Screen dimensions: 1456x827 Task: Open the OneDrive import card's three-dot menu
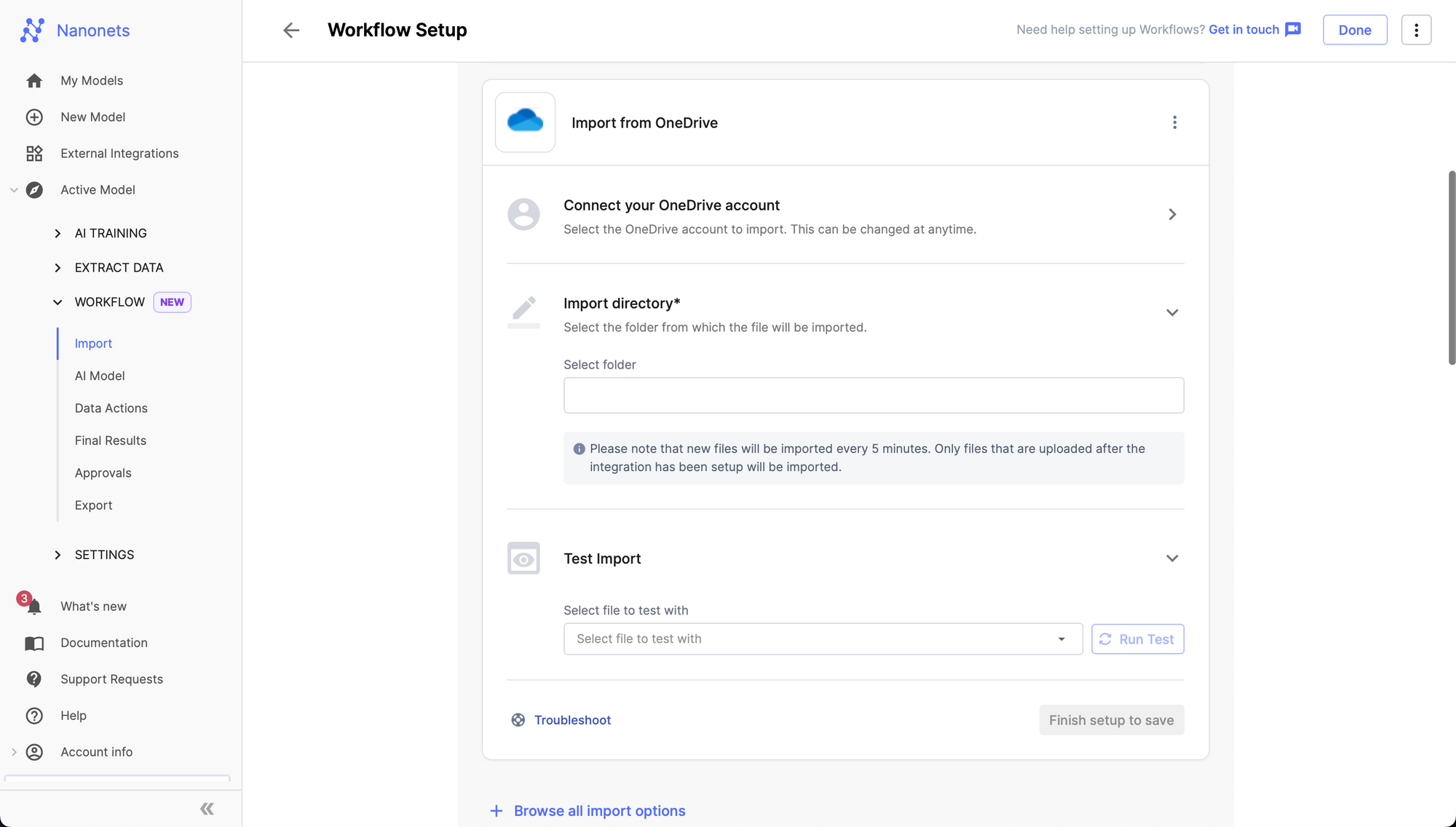[x=1174, y=122]
